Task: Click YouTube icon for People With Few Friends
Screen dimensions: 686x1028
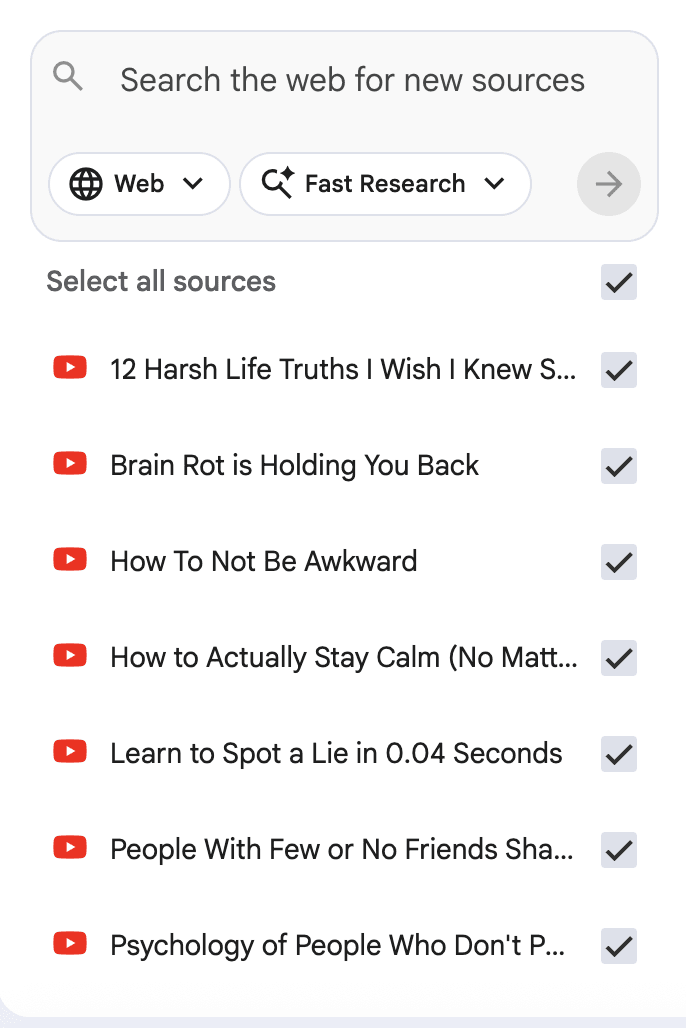Action: click(70, 848)
